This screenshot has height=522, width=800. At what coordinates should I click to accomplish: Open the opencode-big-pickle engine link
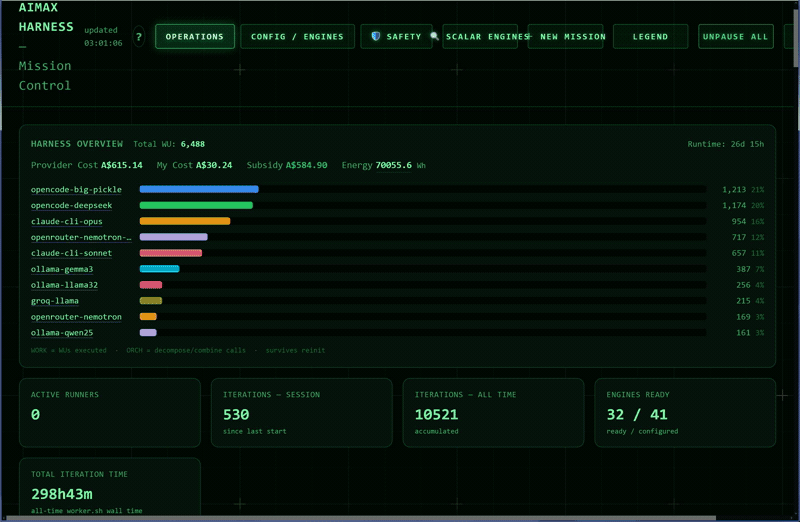tap(76, 189)
